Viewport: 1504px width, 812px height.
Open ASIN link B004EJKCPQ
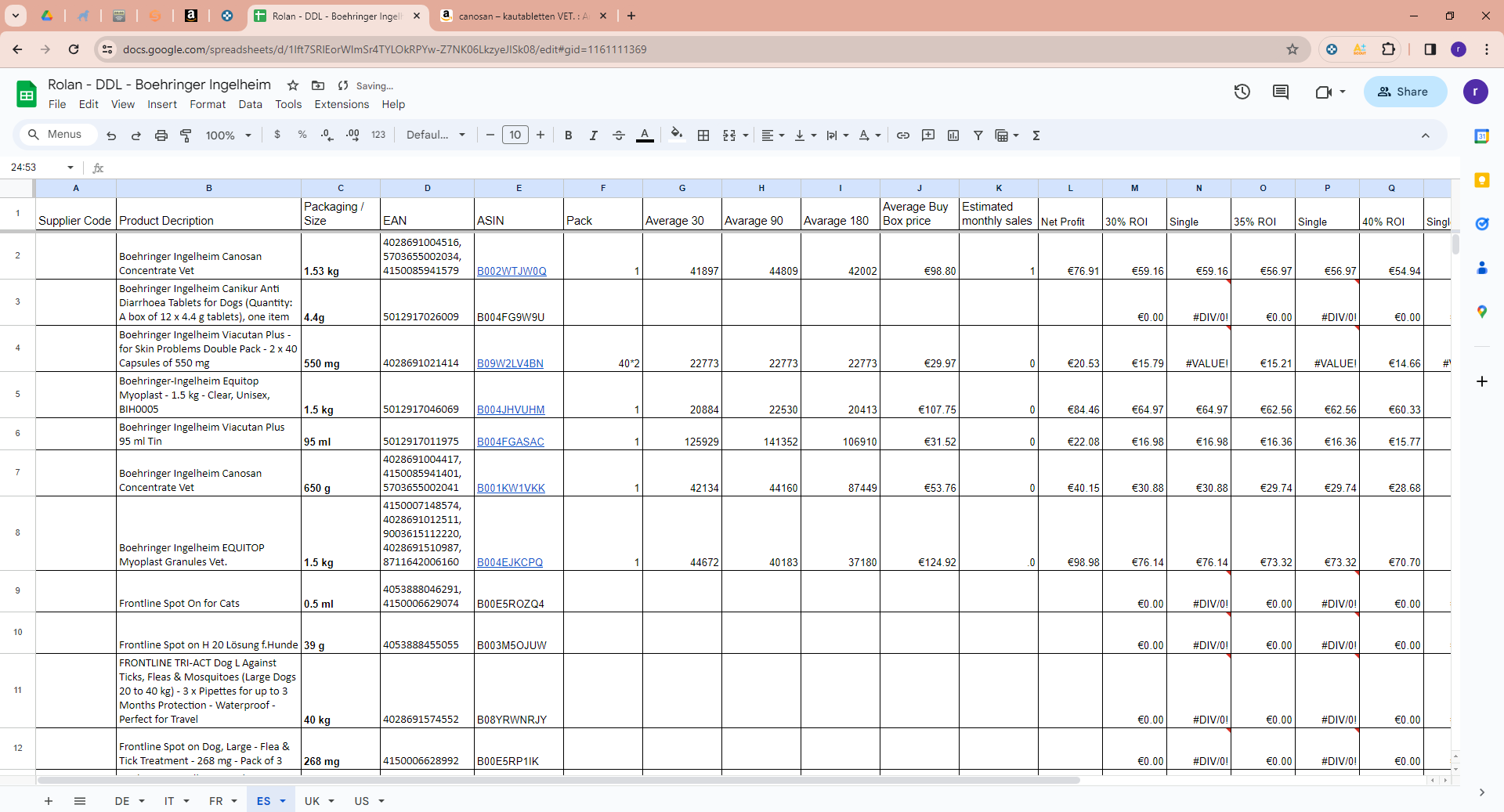(x=510, y=562)
